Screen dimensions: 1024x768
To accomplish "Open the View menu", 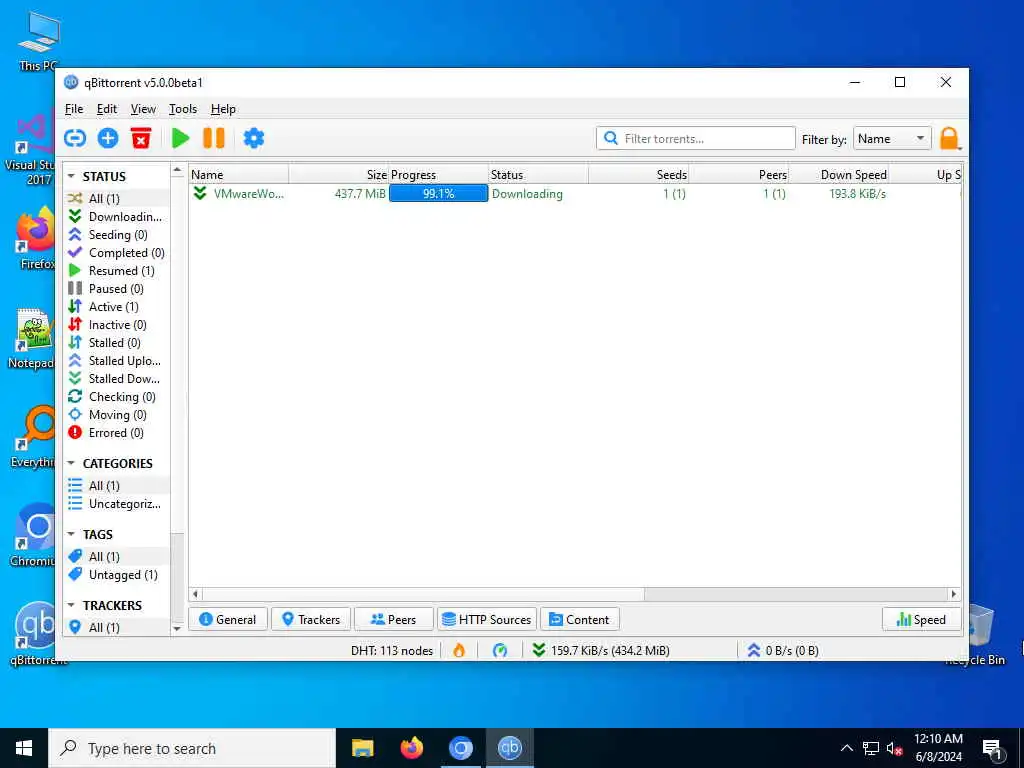I will point(143,109).
